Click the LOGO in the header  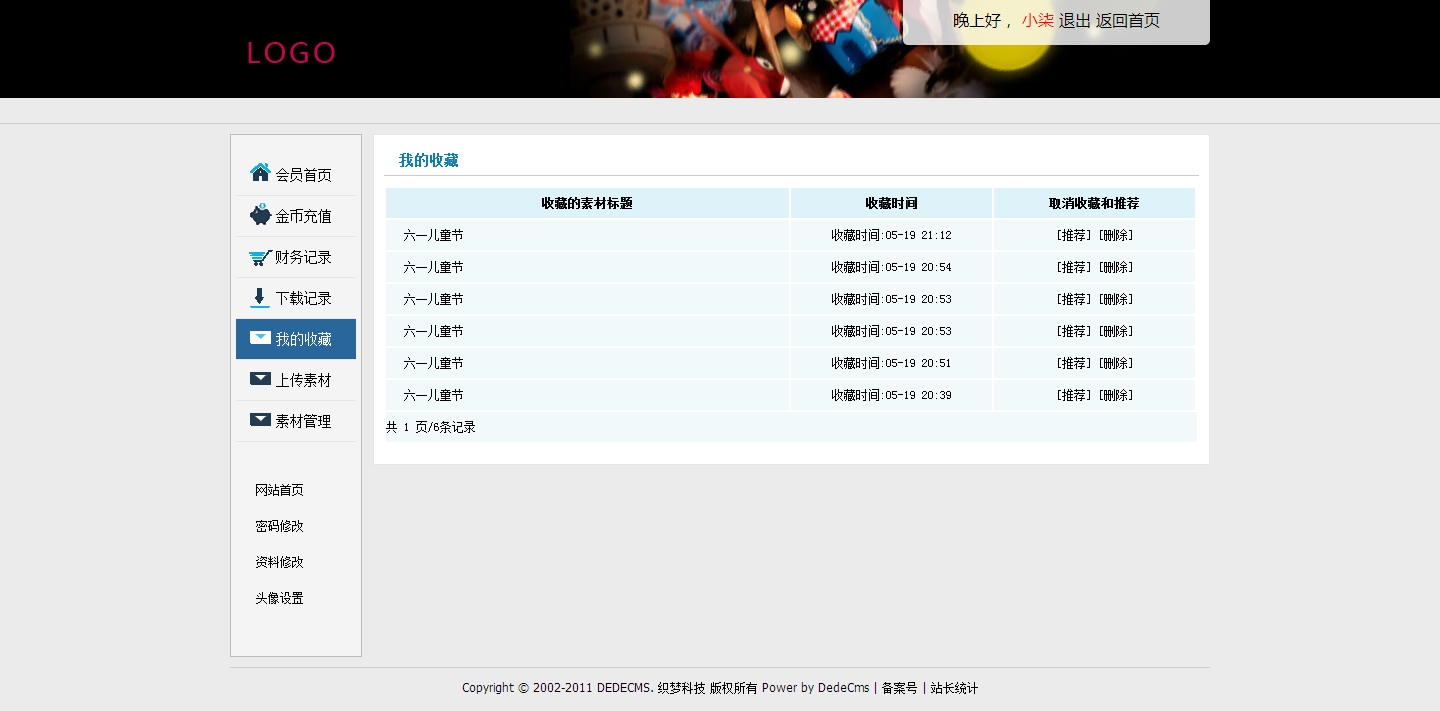click(291, 53)
